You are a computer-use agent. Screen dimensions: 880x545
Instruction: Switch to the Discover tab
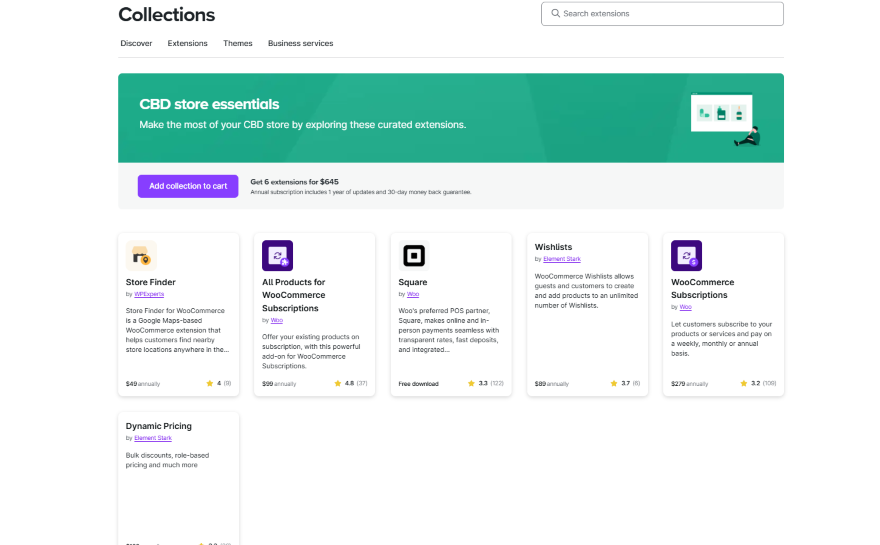point(136,43)
